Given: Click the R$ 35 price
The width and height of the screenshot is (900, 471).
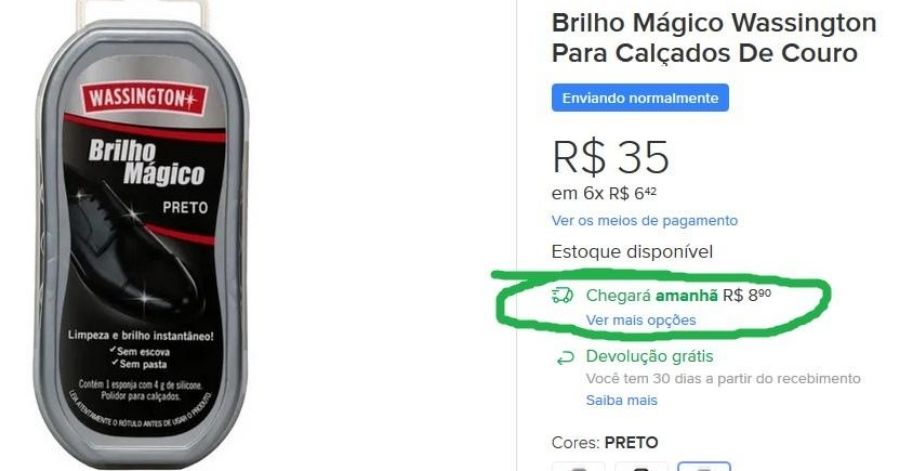Looking at the screenshot, I should (610, 157).
